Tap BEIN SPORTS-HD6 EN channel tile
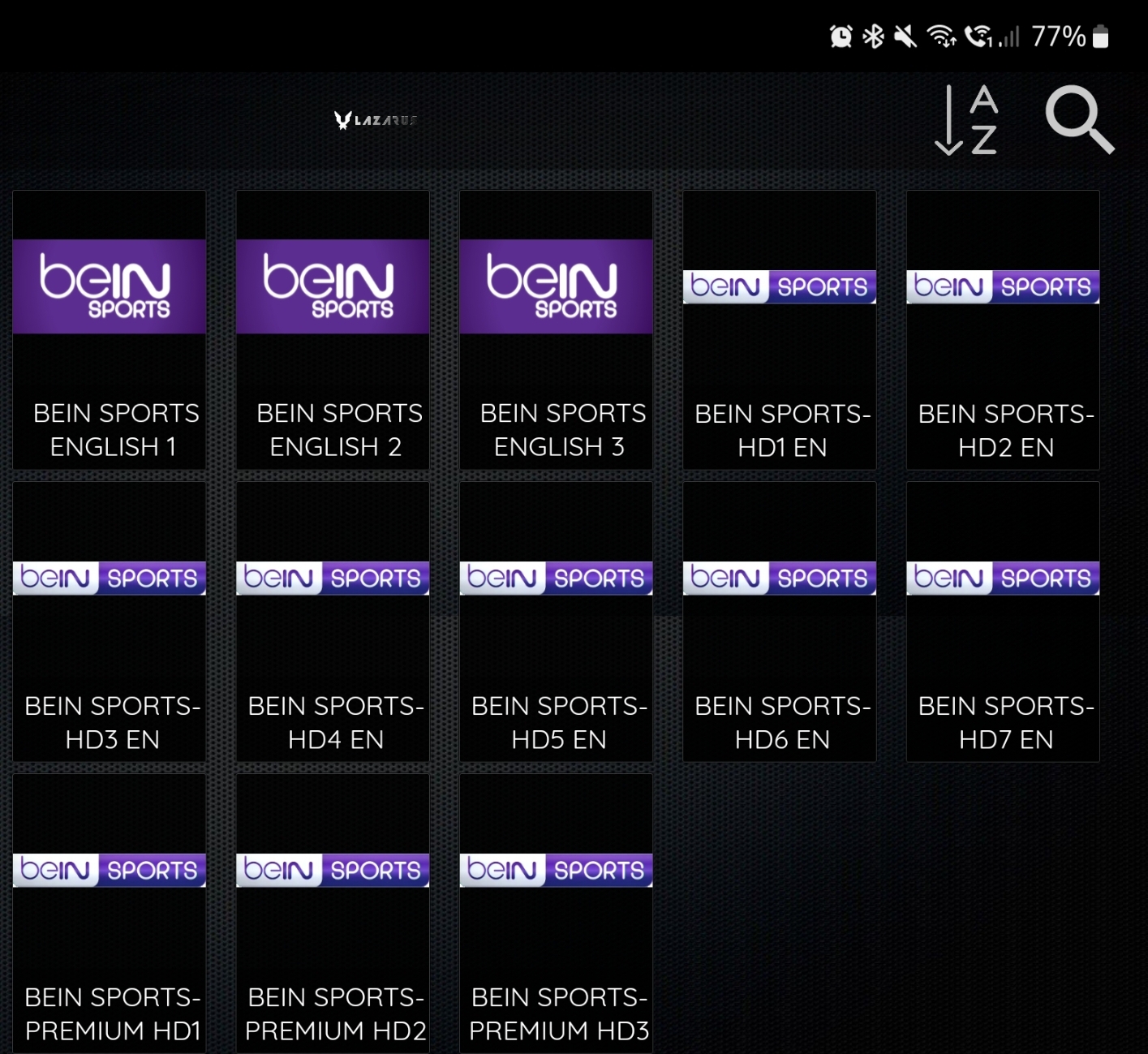The width and height of the screenshot is (1148, 1054). click(780, 622)
